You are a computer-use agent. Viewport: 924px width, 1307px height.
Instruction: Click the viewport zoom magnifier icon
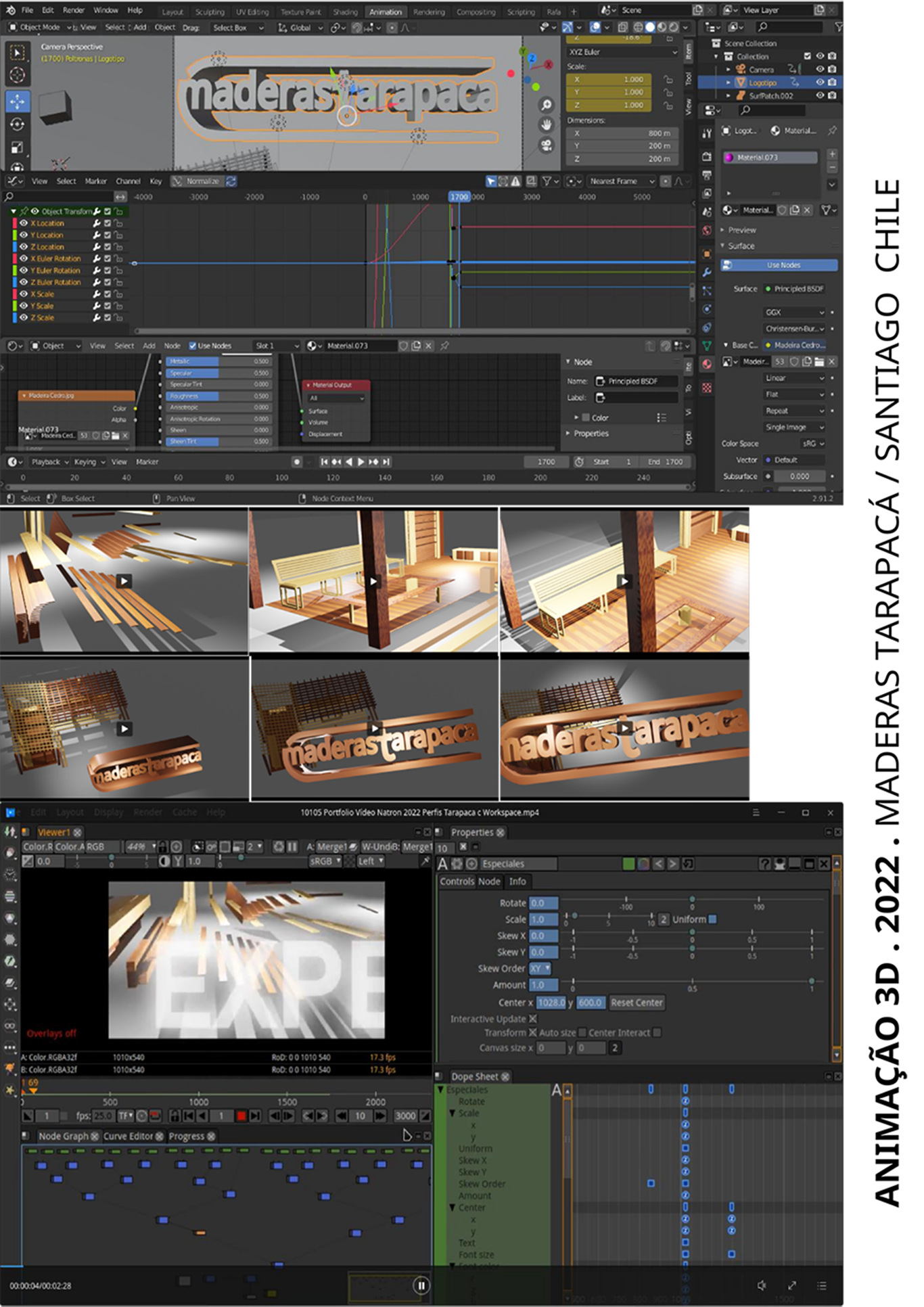pos(546,105)
